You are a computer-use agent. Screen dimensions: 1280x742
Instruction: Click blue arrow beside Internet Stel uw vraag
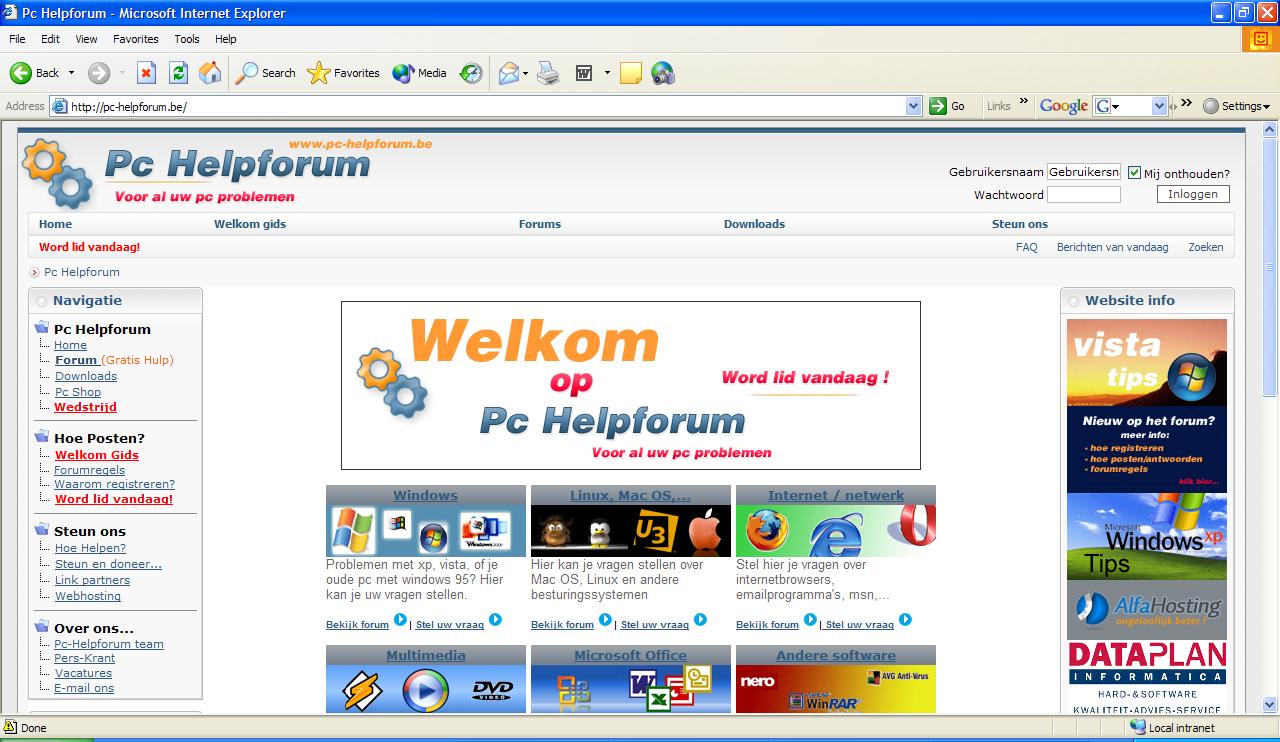(x=905, y=620)
